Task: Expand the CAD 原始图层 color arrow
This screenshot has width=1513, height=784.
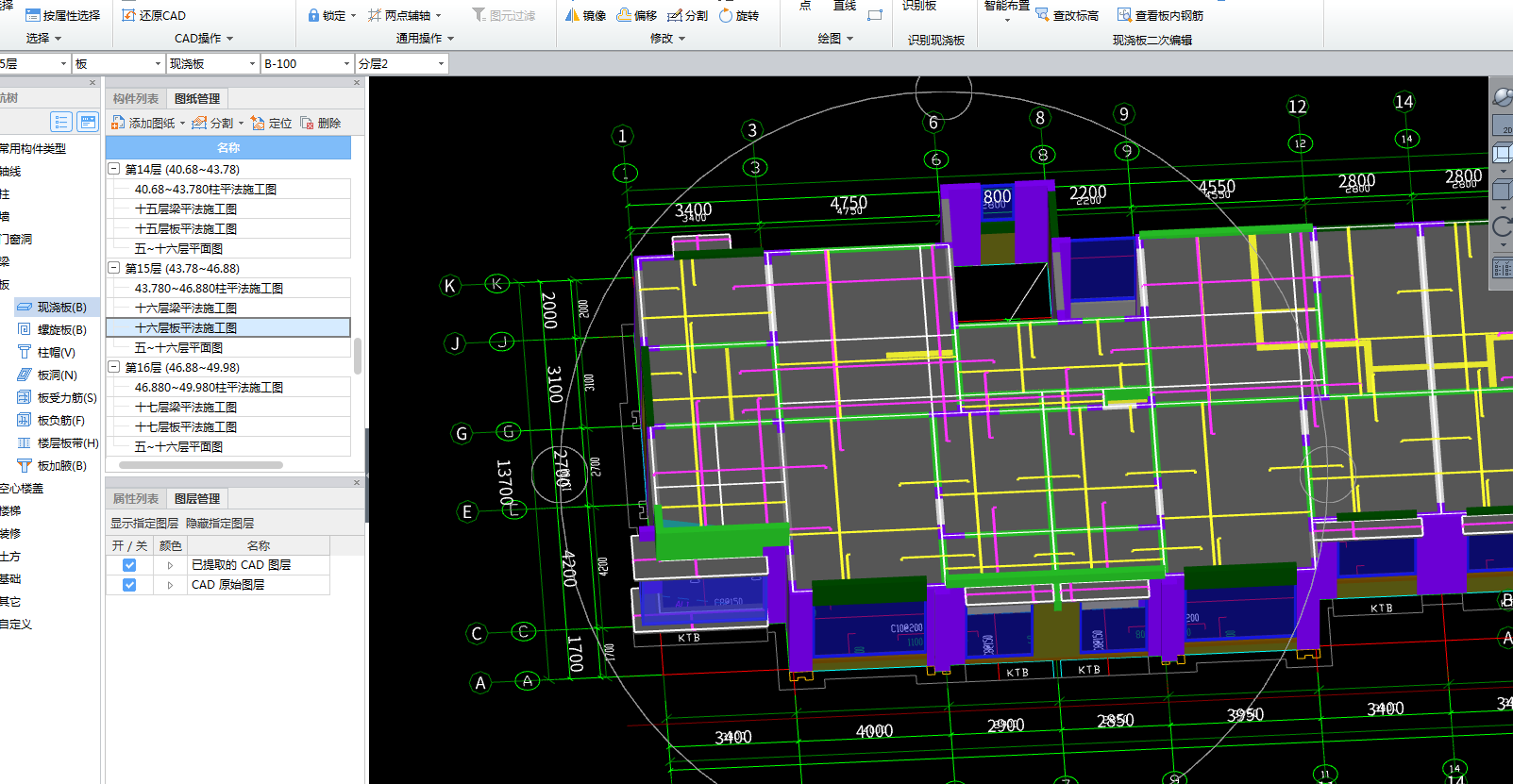Action: click(170, 585)
